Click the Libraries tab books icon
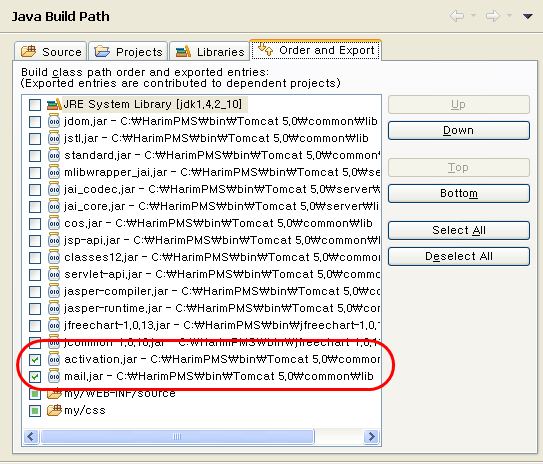This screenshot has width=543, height=464. pos(183,51)
